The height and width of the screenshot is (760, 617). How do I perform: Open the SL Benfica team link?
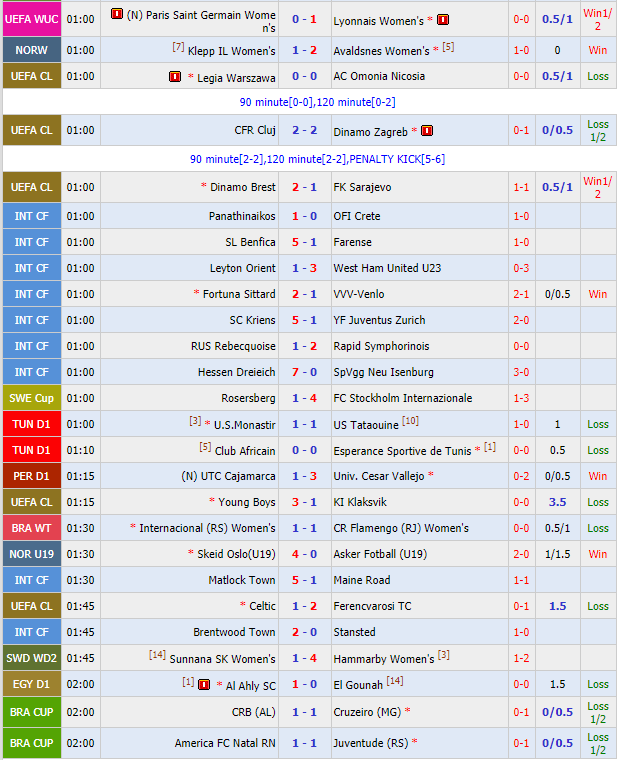[x=250, y=242]
